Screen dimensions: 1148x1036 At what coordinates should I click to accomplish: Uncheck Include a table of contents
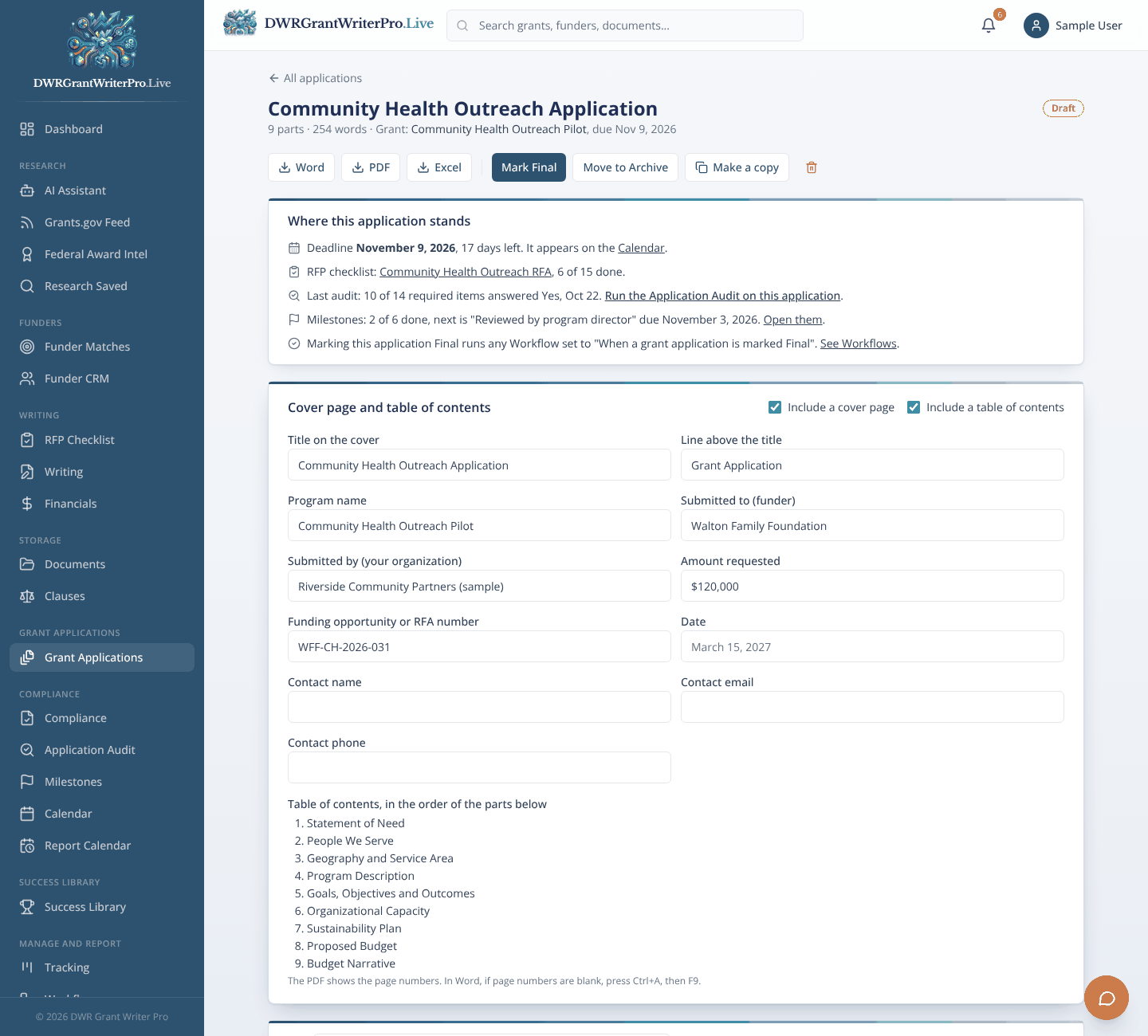914,407
